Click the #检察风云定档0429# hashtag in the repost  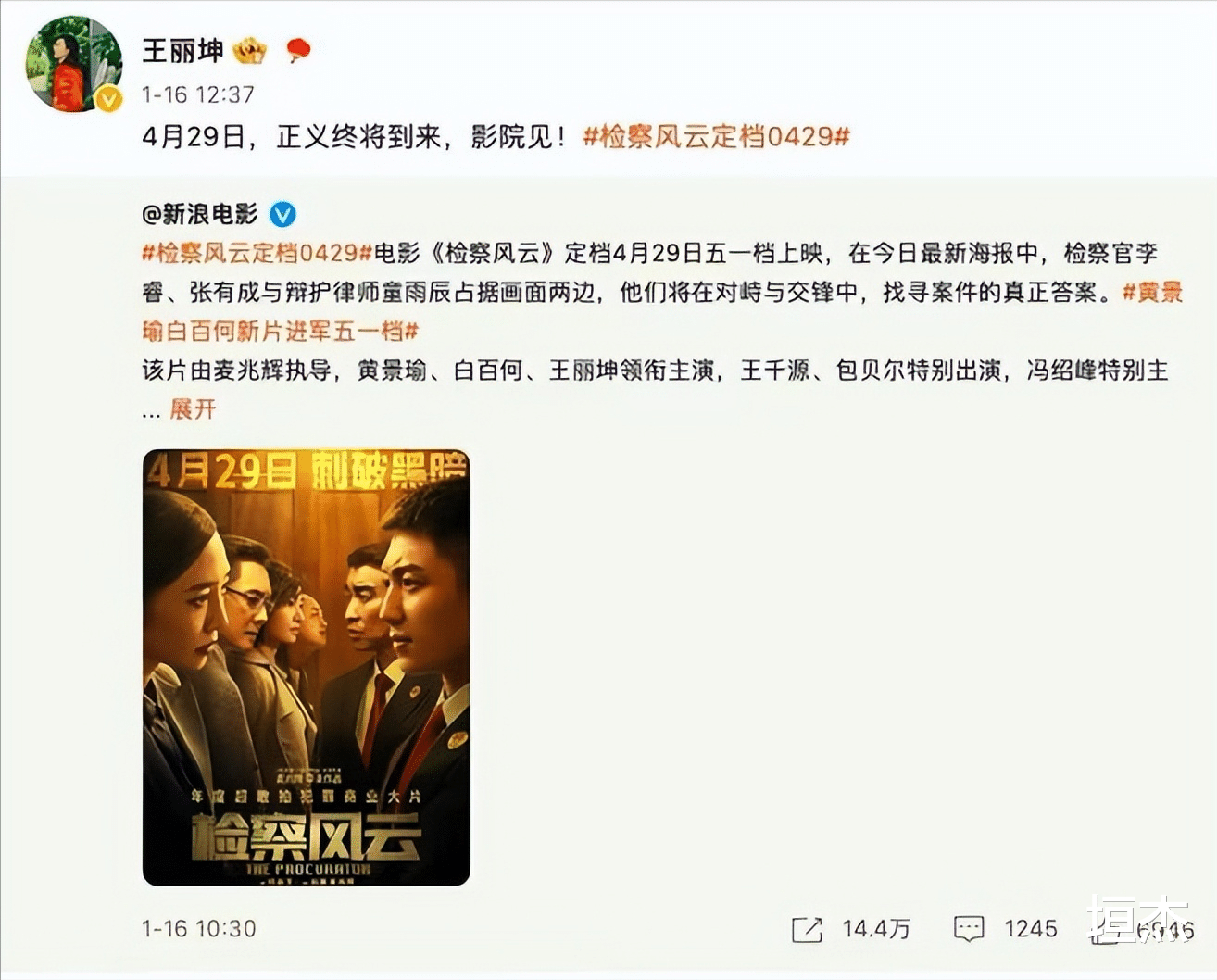point(257,253)
